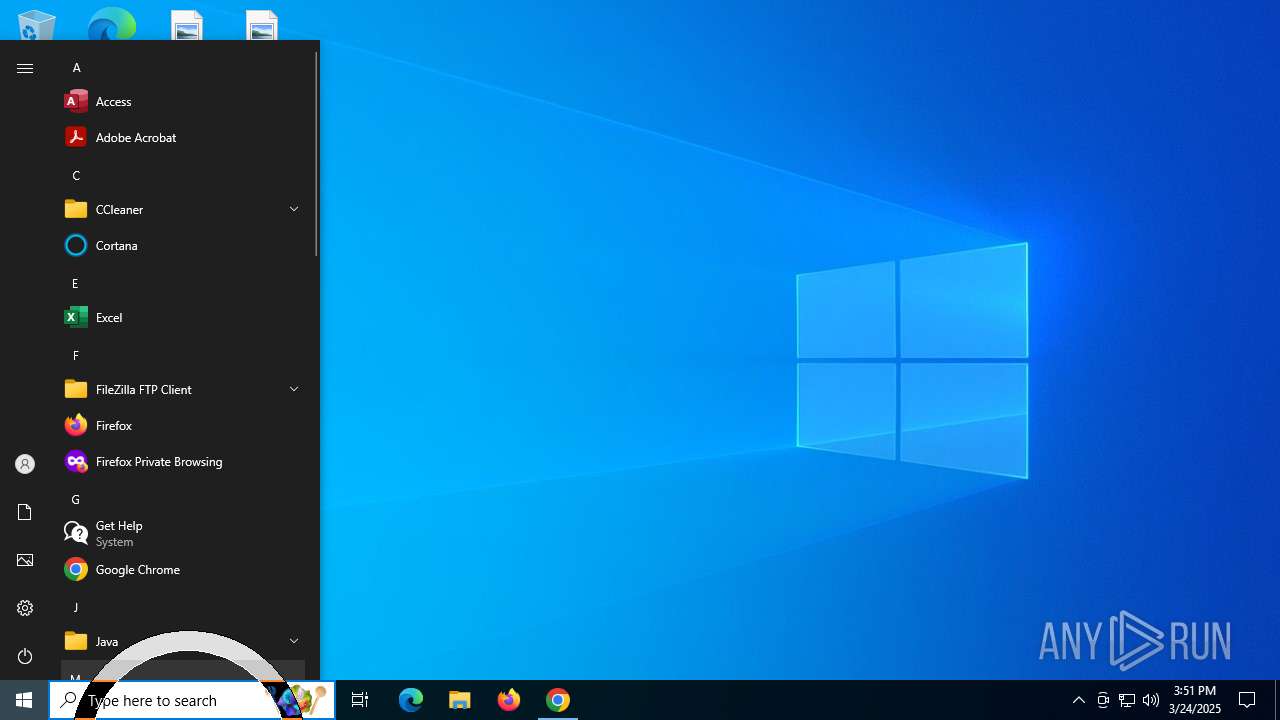The width and height of the screenshot is (1280, 720).
Task: Show hidden system tray icons
Action: pos(1079,700)
